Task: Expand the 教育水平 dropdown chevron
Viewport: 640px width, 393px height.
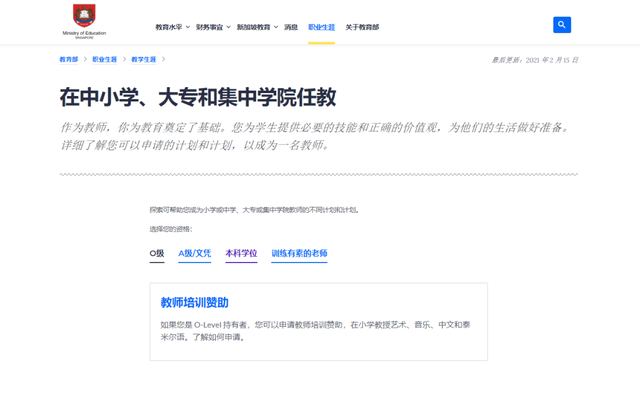Action: click(x=188, y=27)
